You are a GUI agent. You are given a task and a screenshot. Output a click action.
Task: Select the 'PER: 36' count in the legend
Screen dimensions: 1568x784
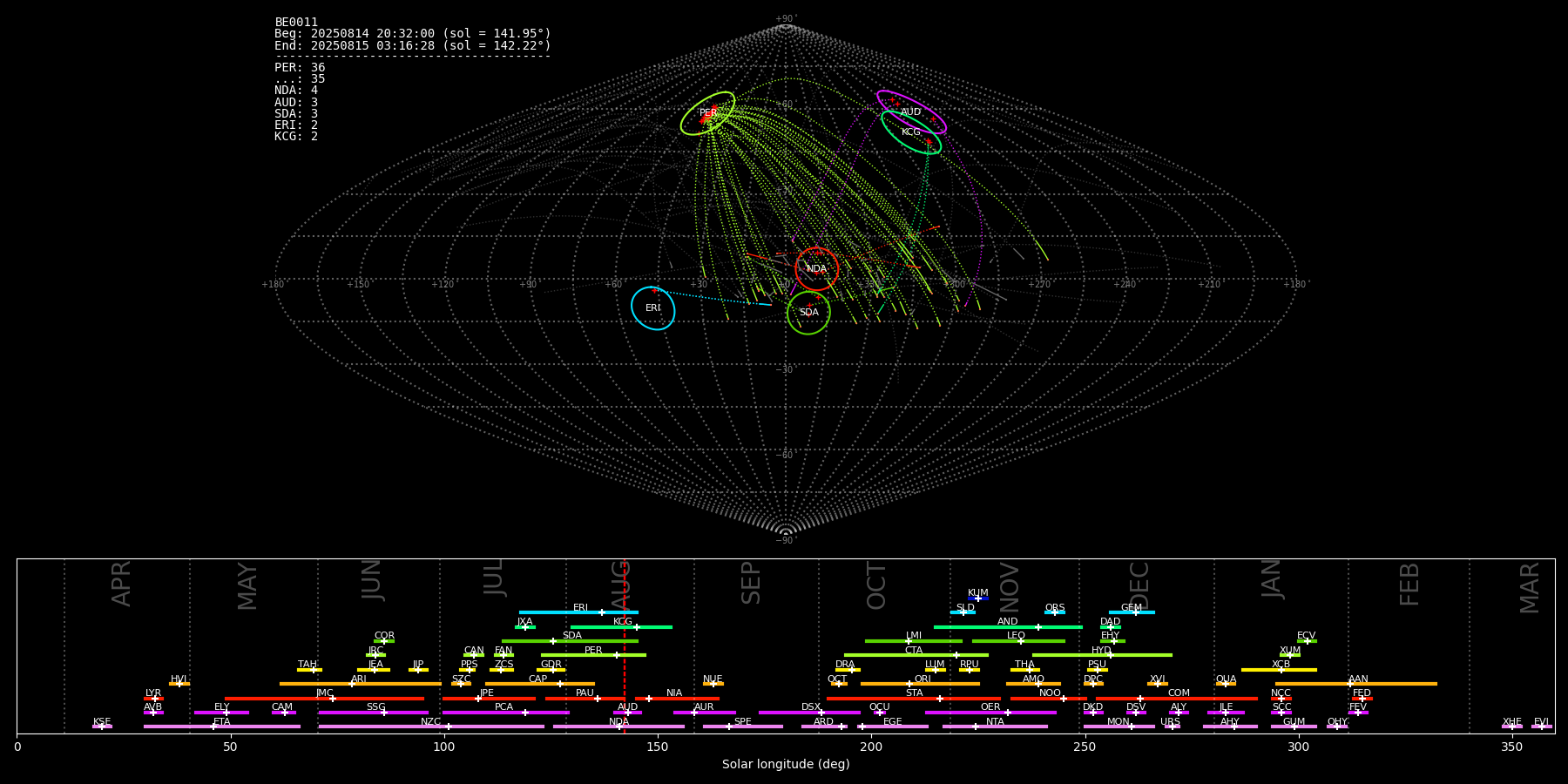coord(300,68)
